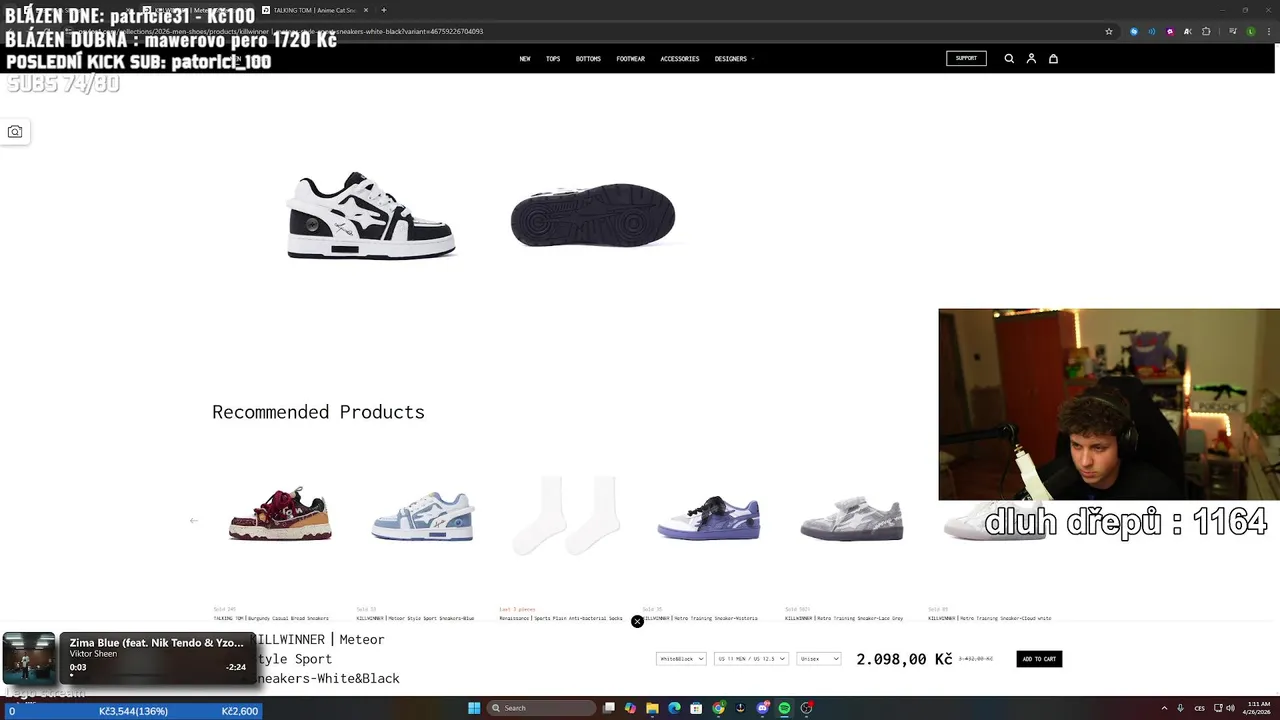Open the shopping bag cart icon
Viewport: 1280px width, 720px height.
click(x=1053, y=59)
